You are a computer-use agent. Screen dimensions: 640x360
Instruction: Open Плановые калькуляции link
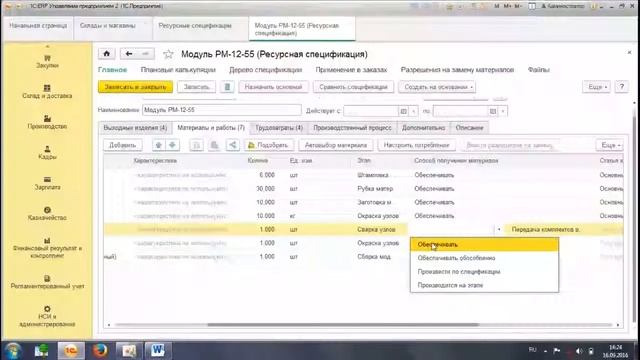click(178, 70)
